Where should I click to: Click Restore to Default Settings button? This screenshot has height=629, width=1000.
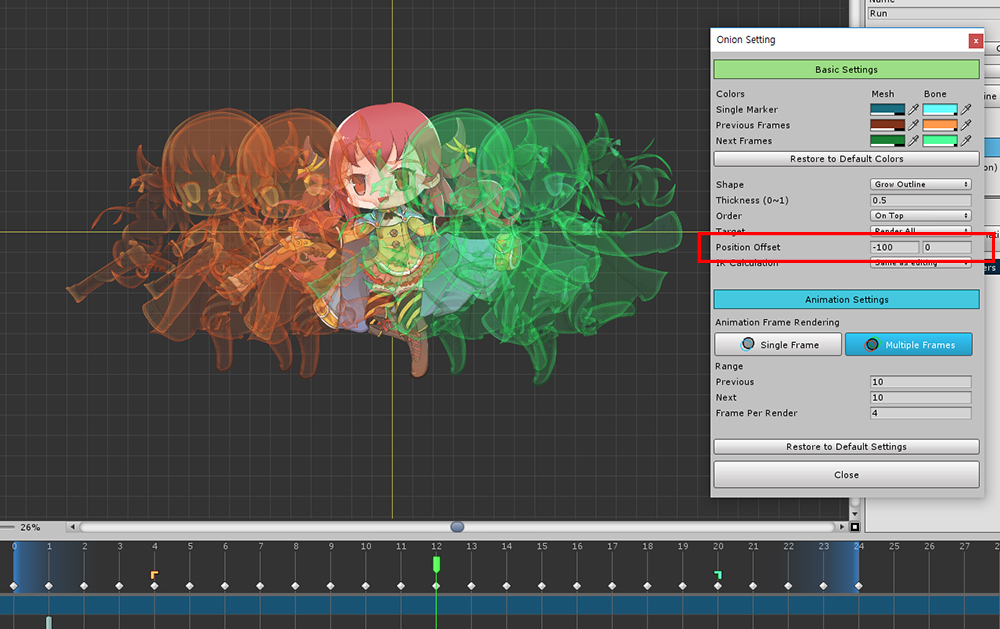(x=846, y=447)
